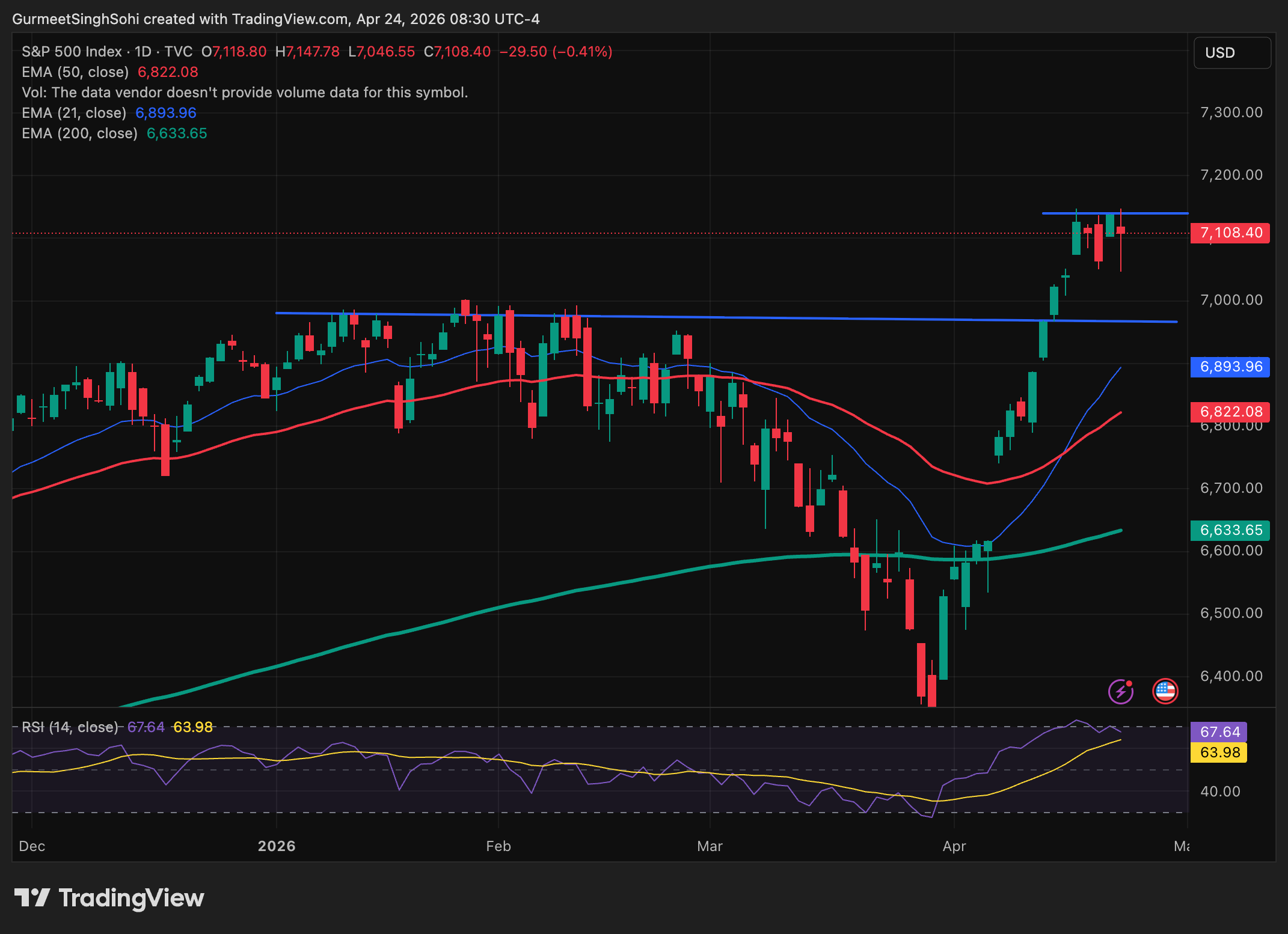Viewport: 1288px width, 934px height.
Task: Click the GurmeetSinghSohi created with TradingView.com header
Action: point(276,19)
